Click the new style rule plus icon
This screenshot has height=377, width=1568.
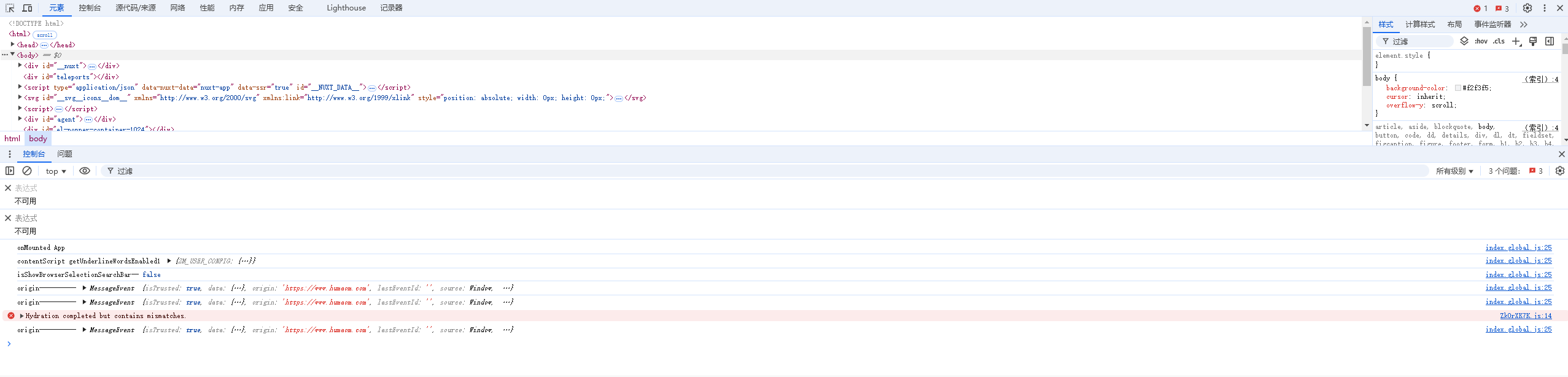(1516, 41)
